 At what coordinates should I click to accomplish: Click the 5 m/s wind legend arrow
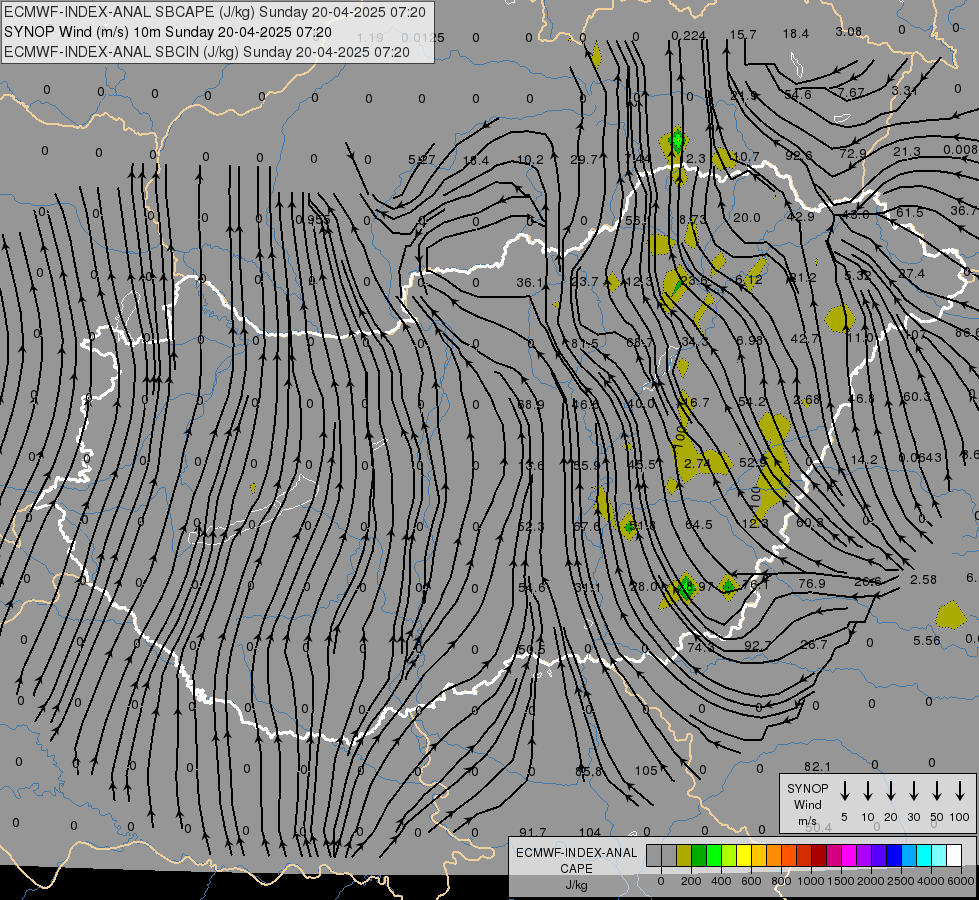point(844,790)
